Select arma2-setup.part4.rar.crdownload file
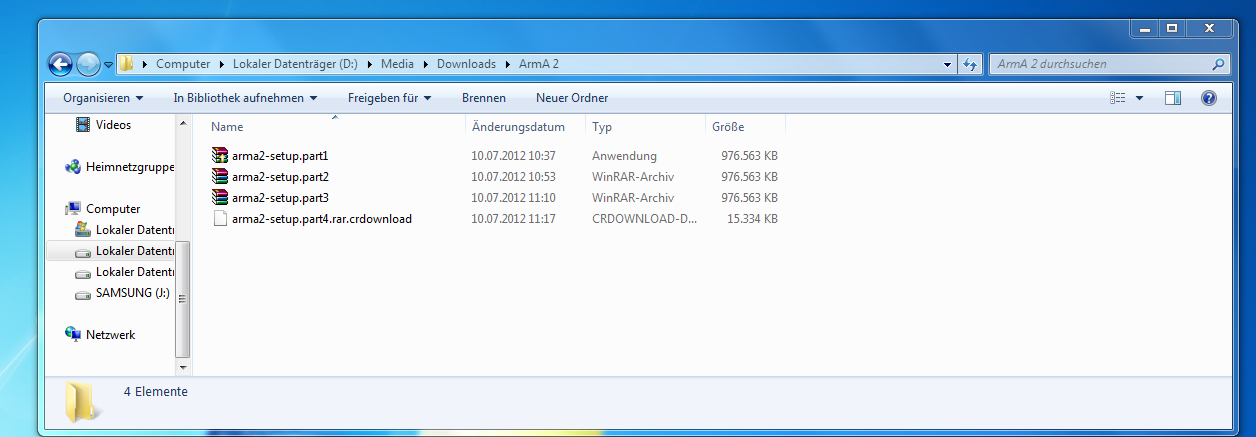 [x=322, y=219]
